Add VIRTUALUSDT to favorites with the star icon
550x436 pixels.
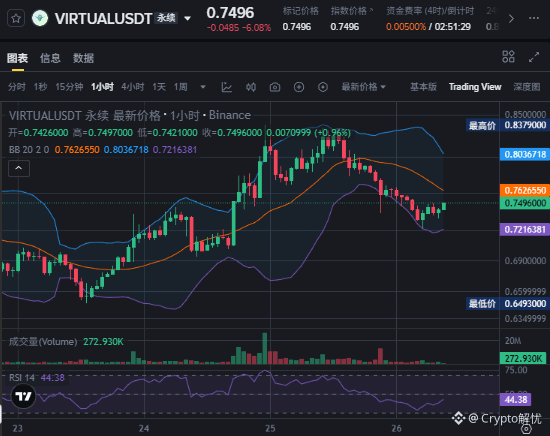[16, 18]
